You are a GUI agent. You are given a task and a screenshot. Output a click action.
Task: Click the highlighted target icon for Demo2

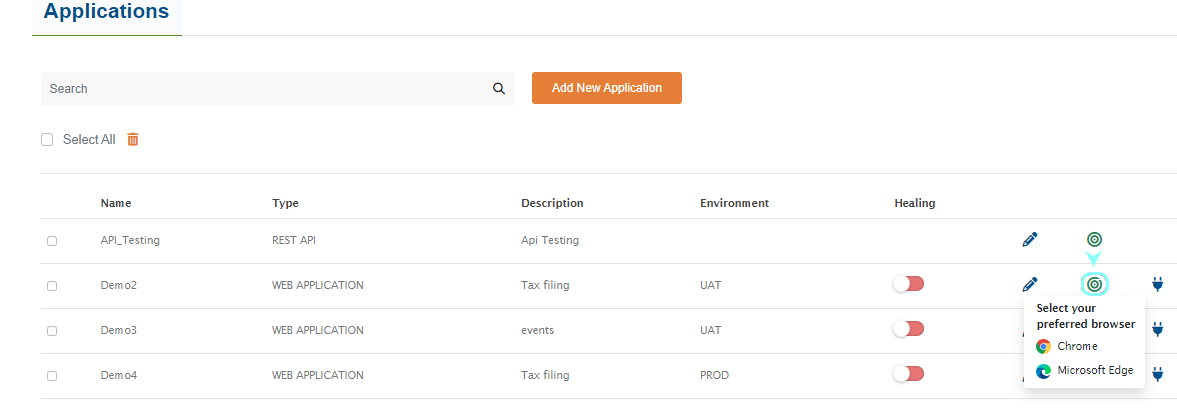pos(1095,285)
